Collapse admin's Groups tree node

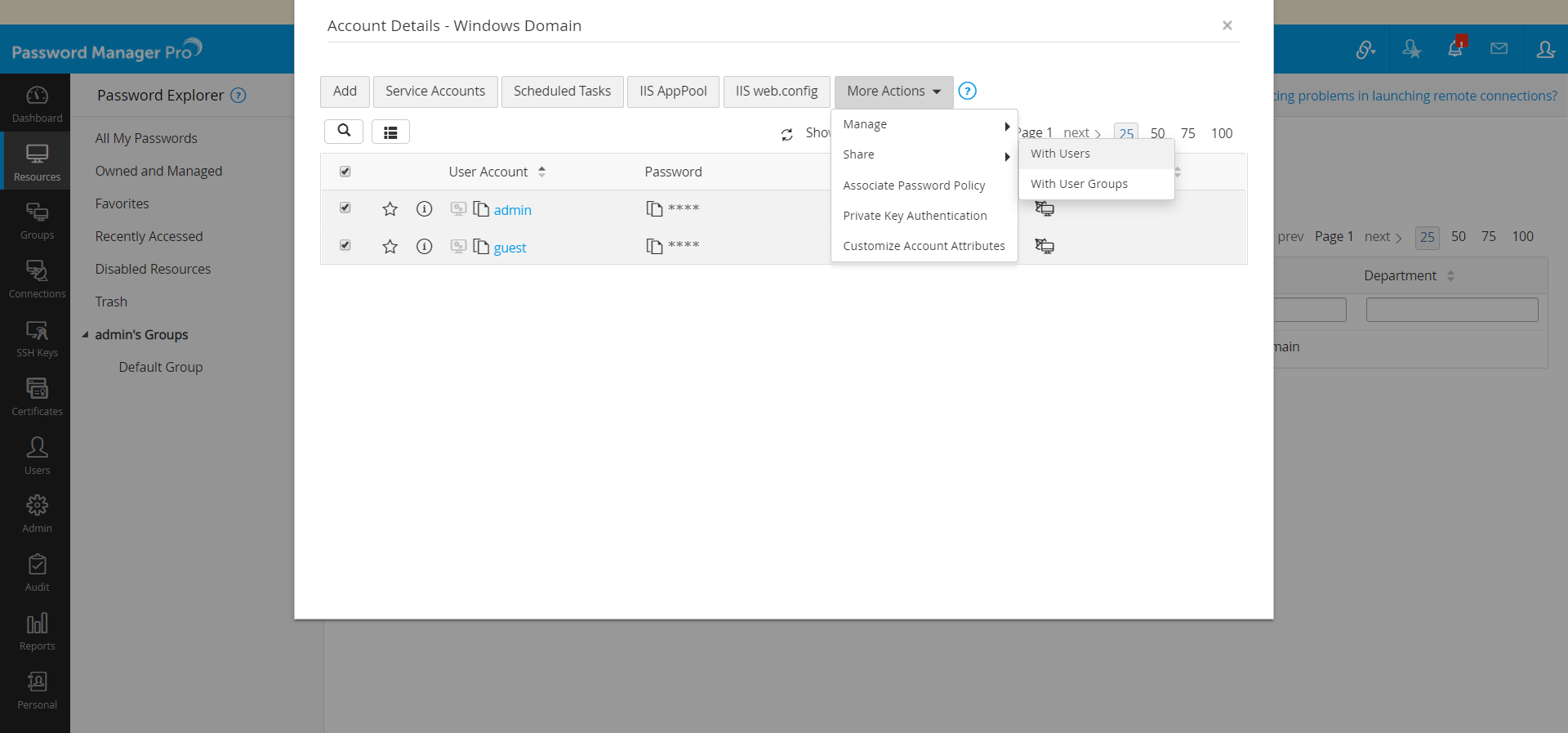click(86, 334)
